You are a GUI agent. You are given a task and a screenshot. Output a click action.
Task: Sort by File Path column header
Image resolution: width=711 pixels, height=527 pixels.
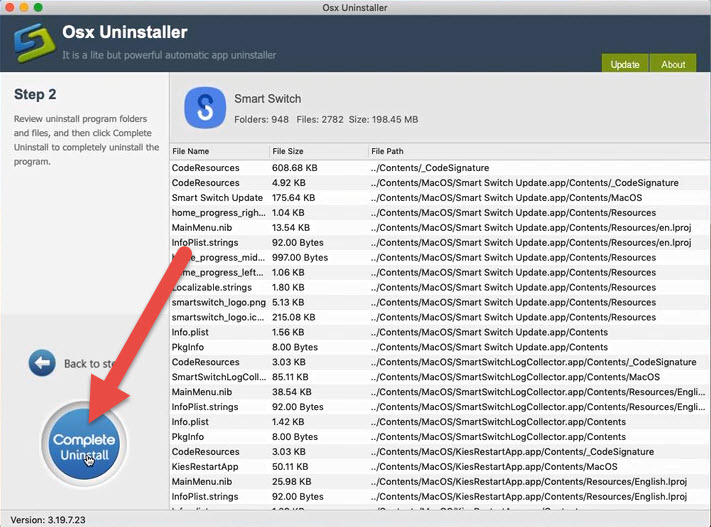coord(539,151)
